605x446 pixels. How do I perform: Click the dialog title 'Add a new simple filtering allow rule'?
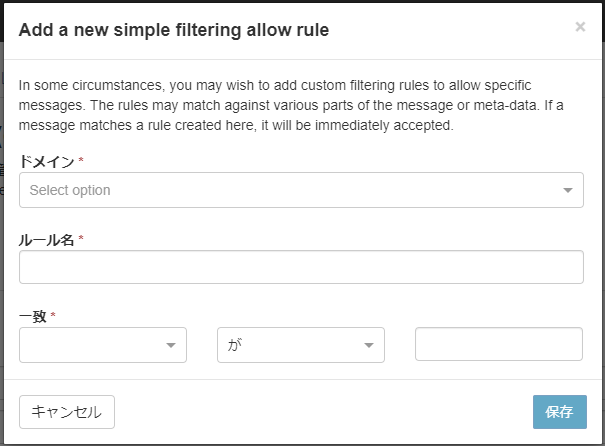174,30
